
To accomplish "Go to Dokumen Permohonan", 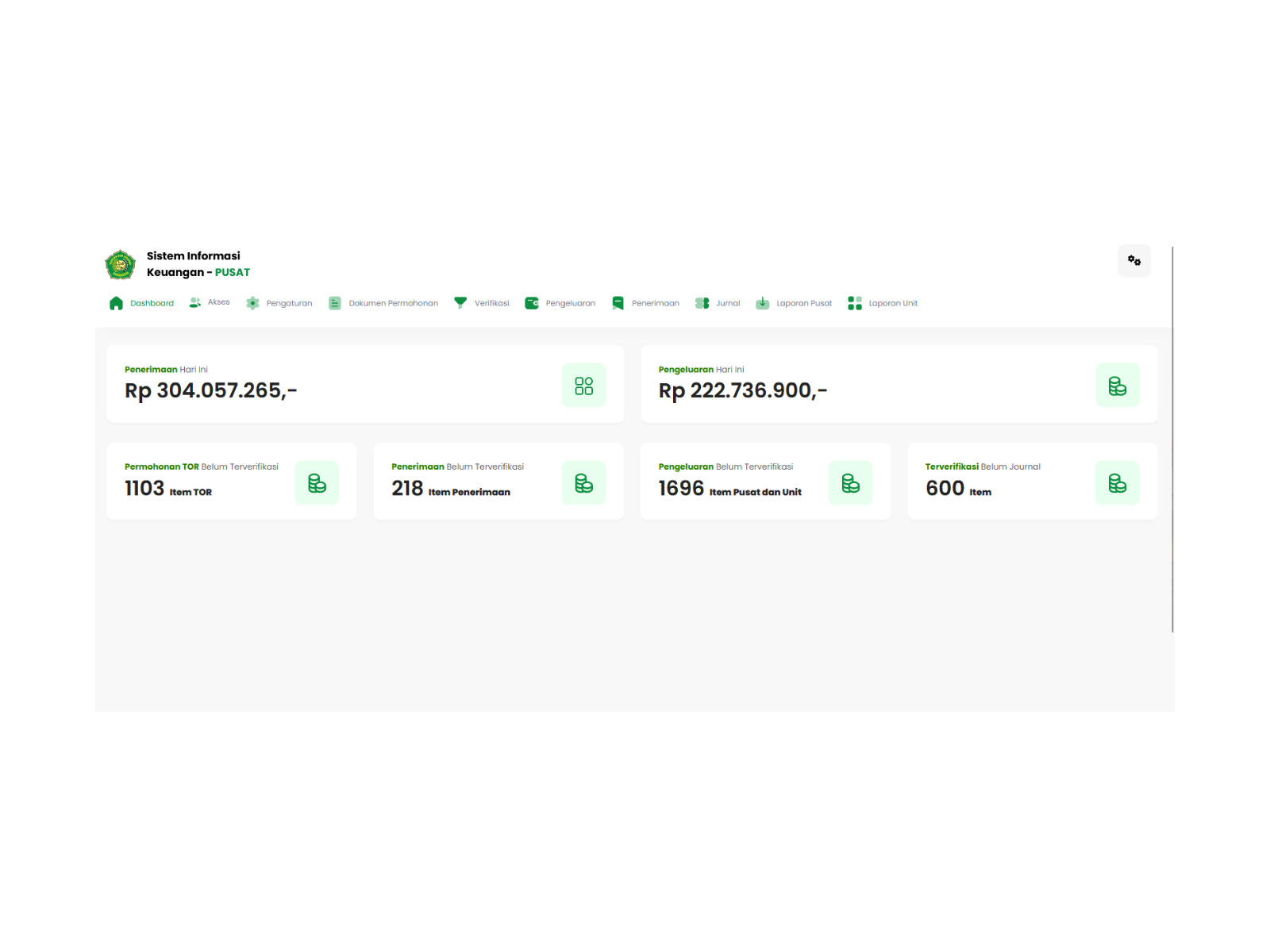I will pyautogui.click(x=384, y=303).
